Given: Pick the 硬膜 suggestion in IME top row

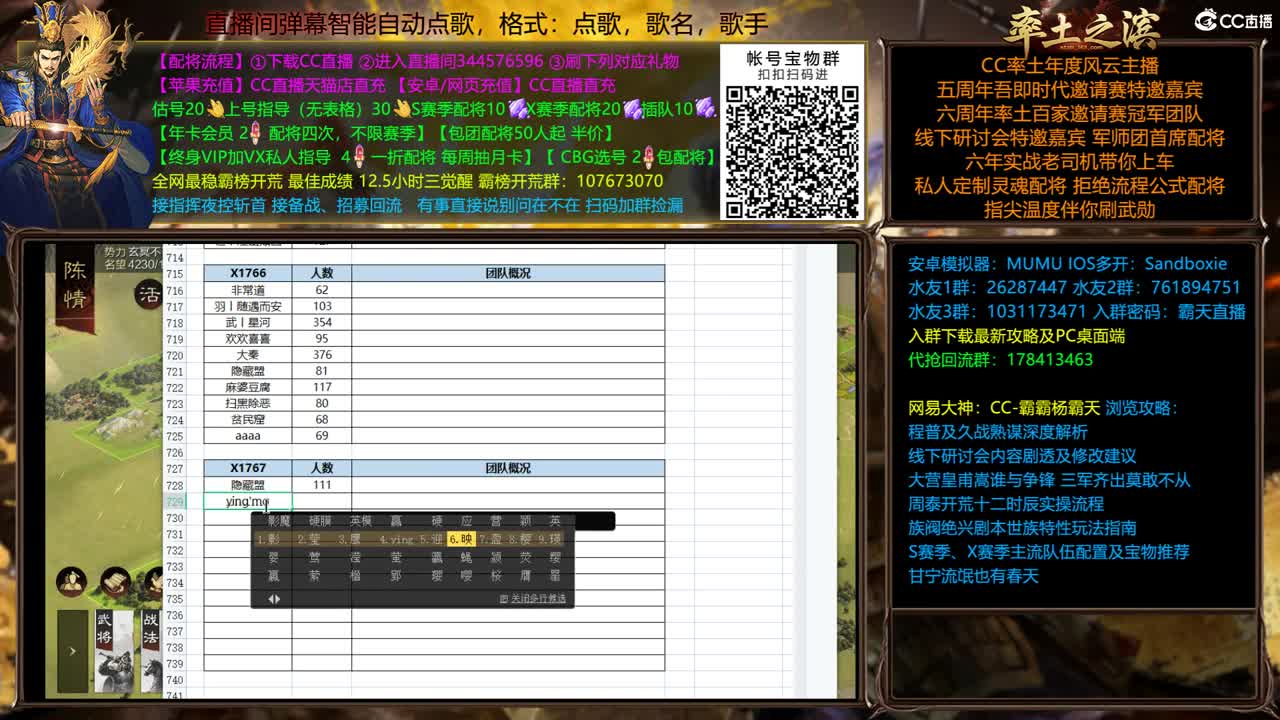Looking at the screenshot, I should pyautogui.click(x=320, y=521).
